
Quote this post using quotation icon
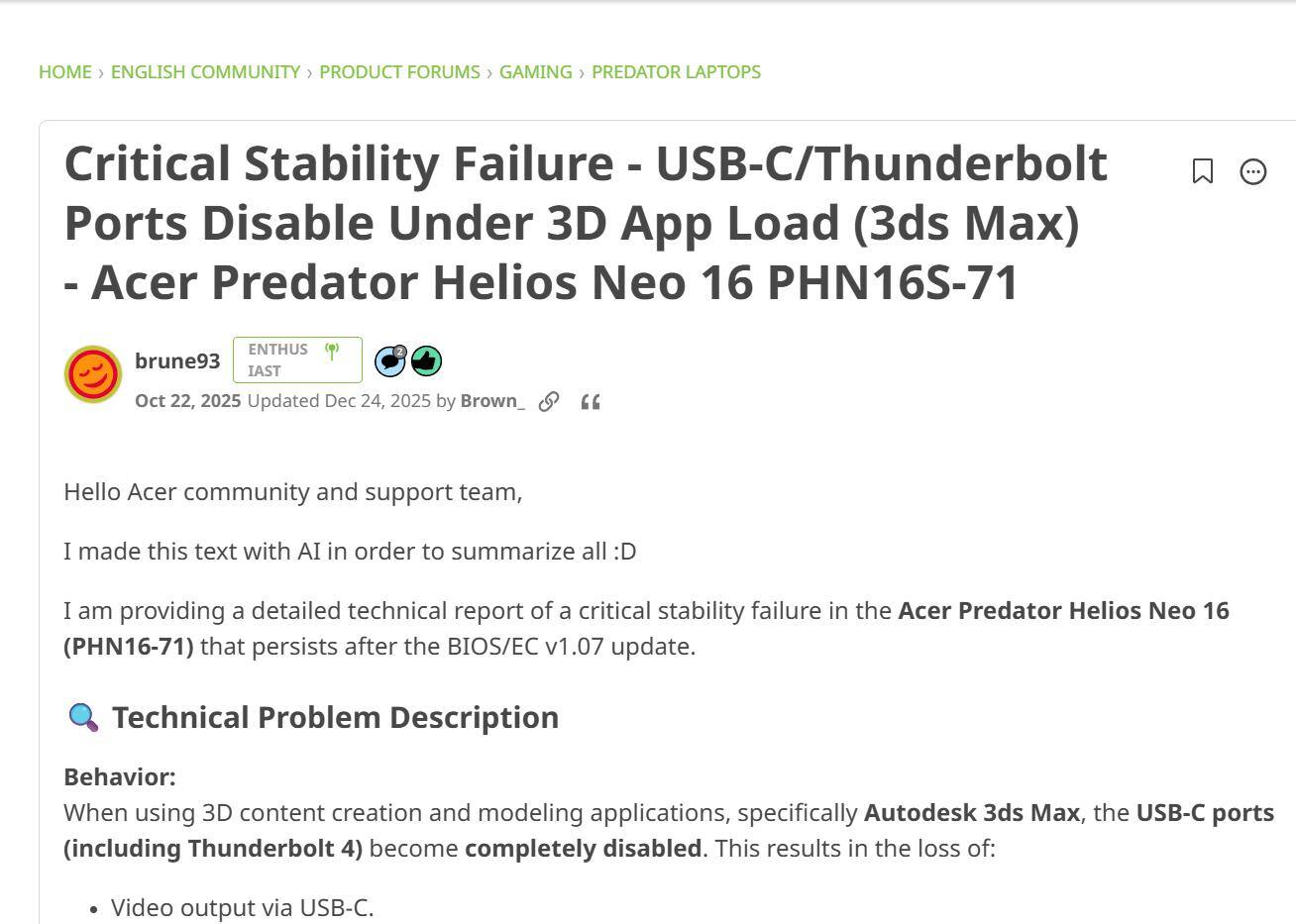(591, 401)
